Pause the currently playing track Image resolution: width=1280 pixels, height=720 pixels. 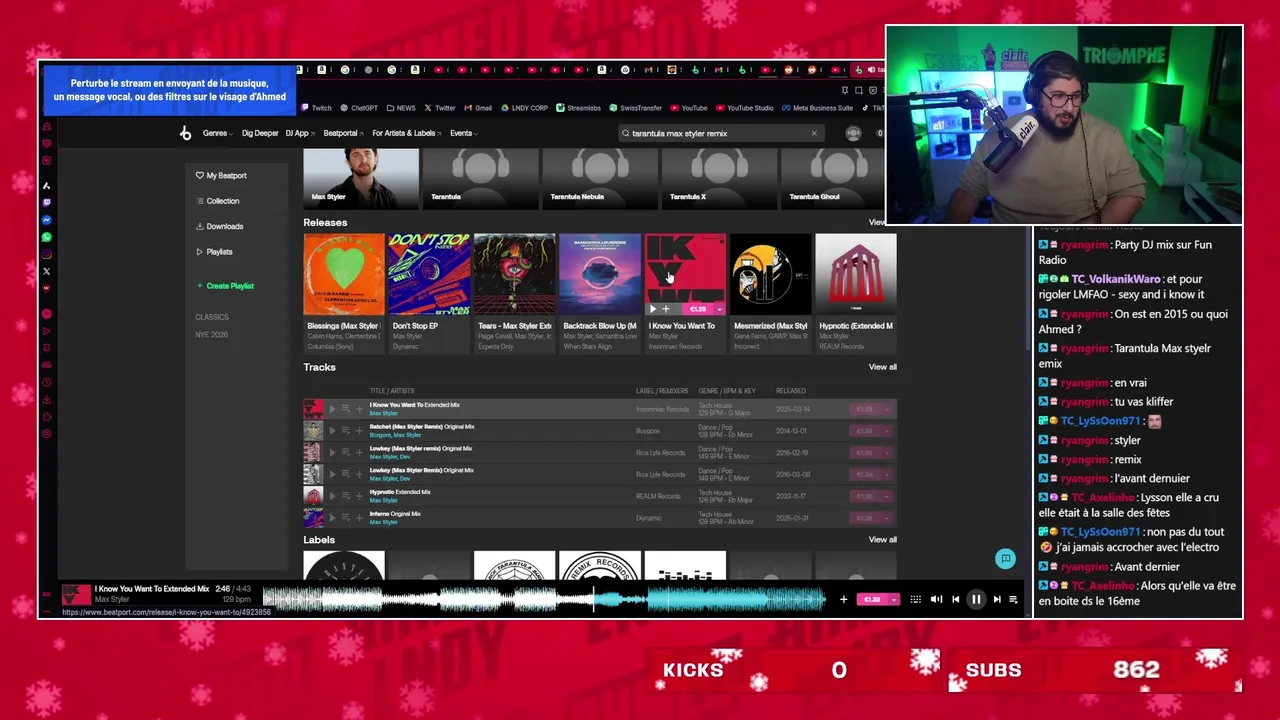pos(976,599)
